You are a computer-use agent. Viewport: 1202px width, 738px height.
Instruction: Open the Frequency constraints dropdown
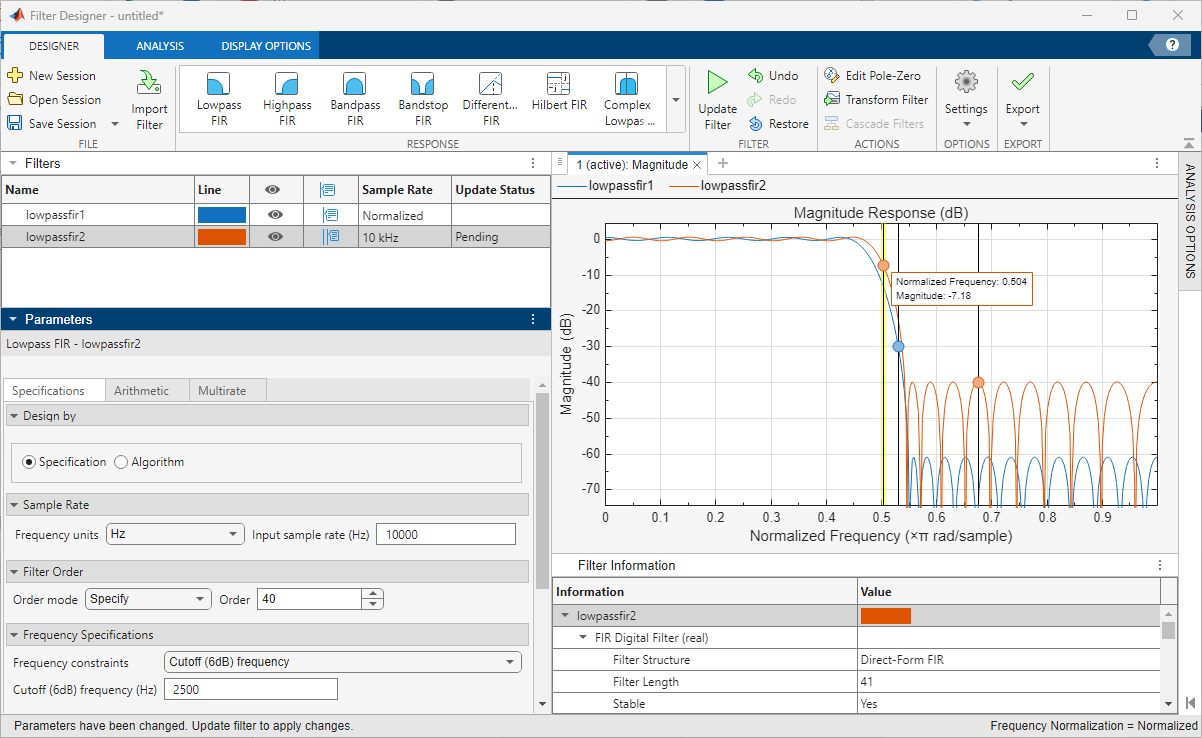point(342,661)
